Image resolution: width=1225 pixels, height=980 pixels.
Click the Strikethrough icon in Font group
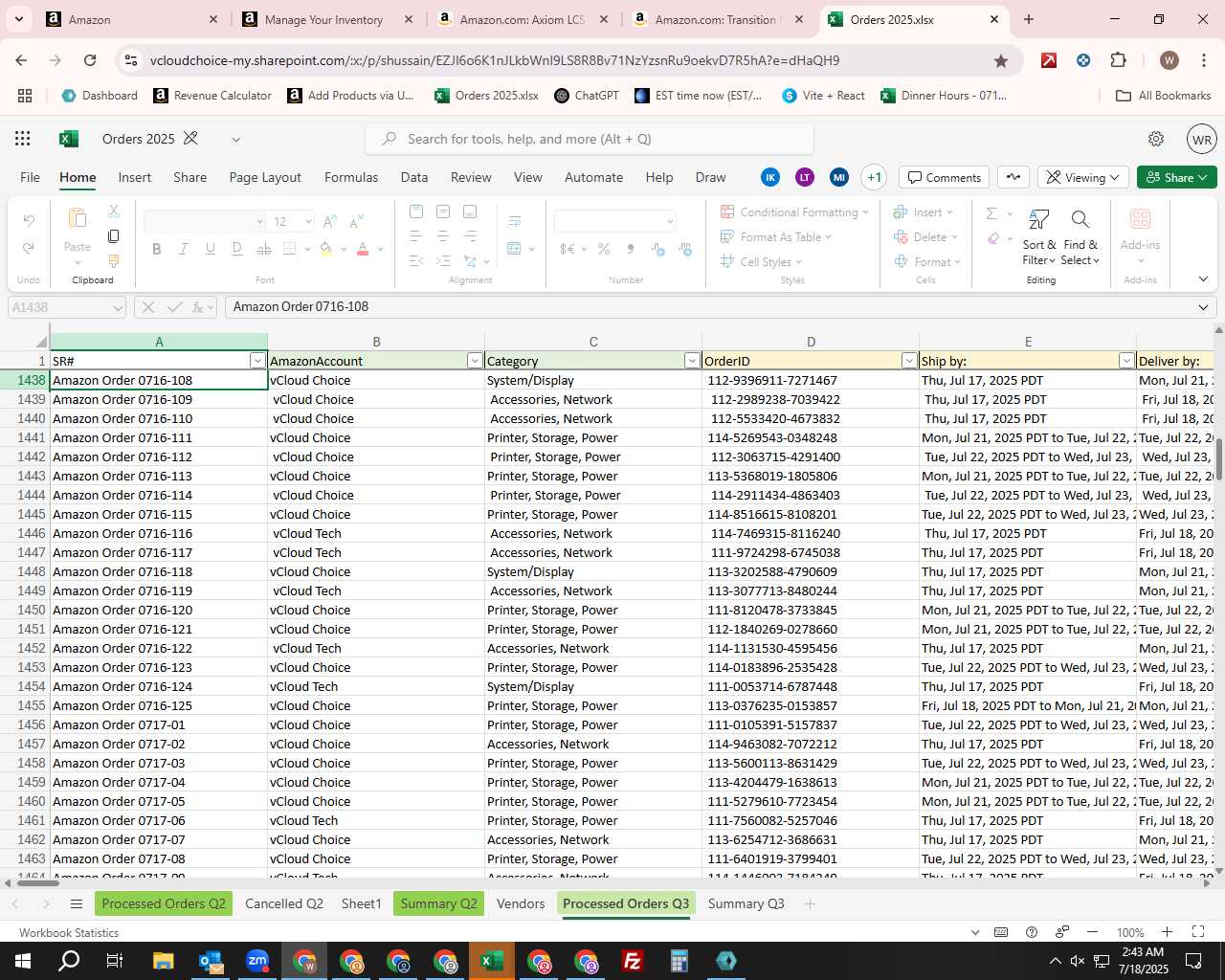264,249
